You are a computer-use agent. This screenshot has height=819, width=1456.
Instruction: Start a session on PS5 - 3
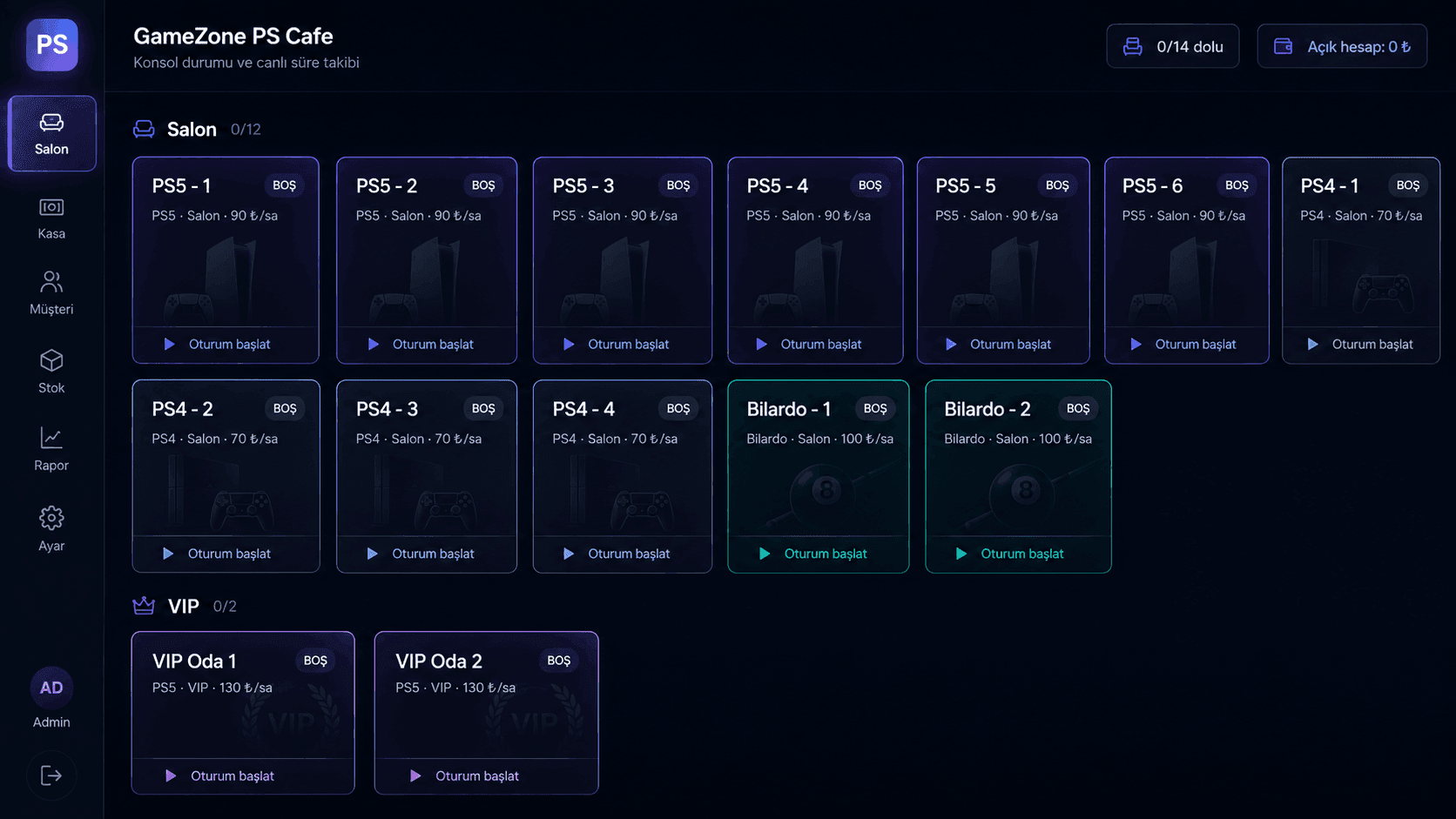click(623, 345)
